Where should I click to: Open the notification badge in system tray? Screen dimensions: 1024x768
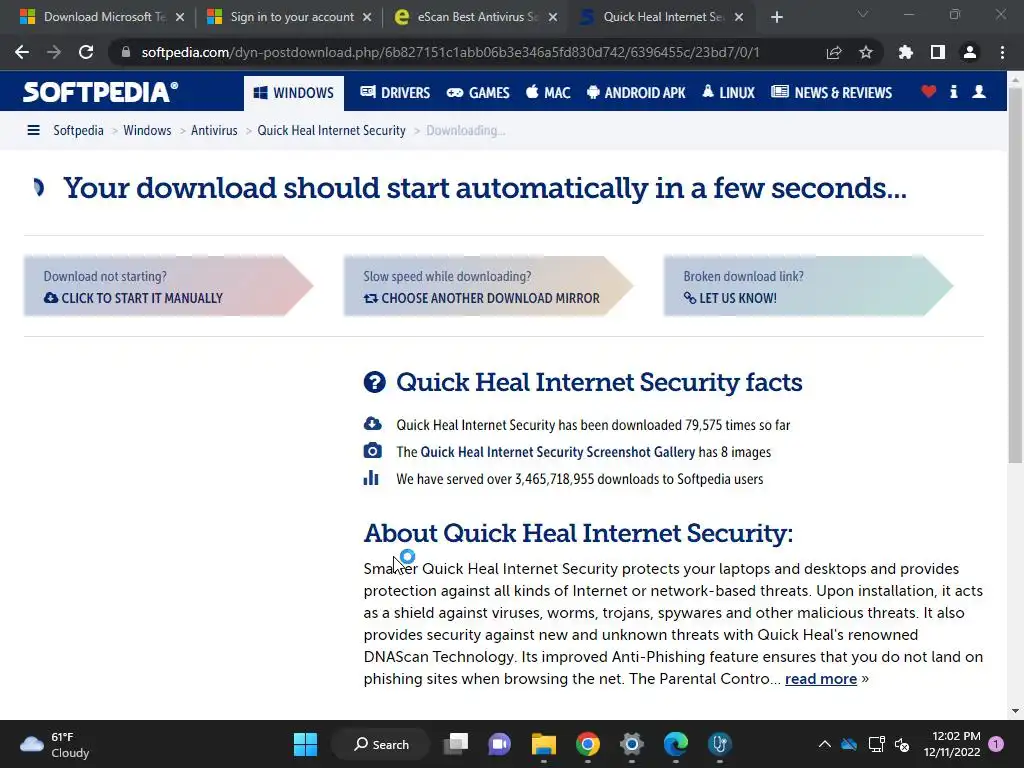click(x=996, y=744)
